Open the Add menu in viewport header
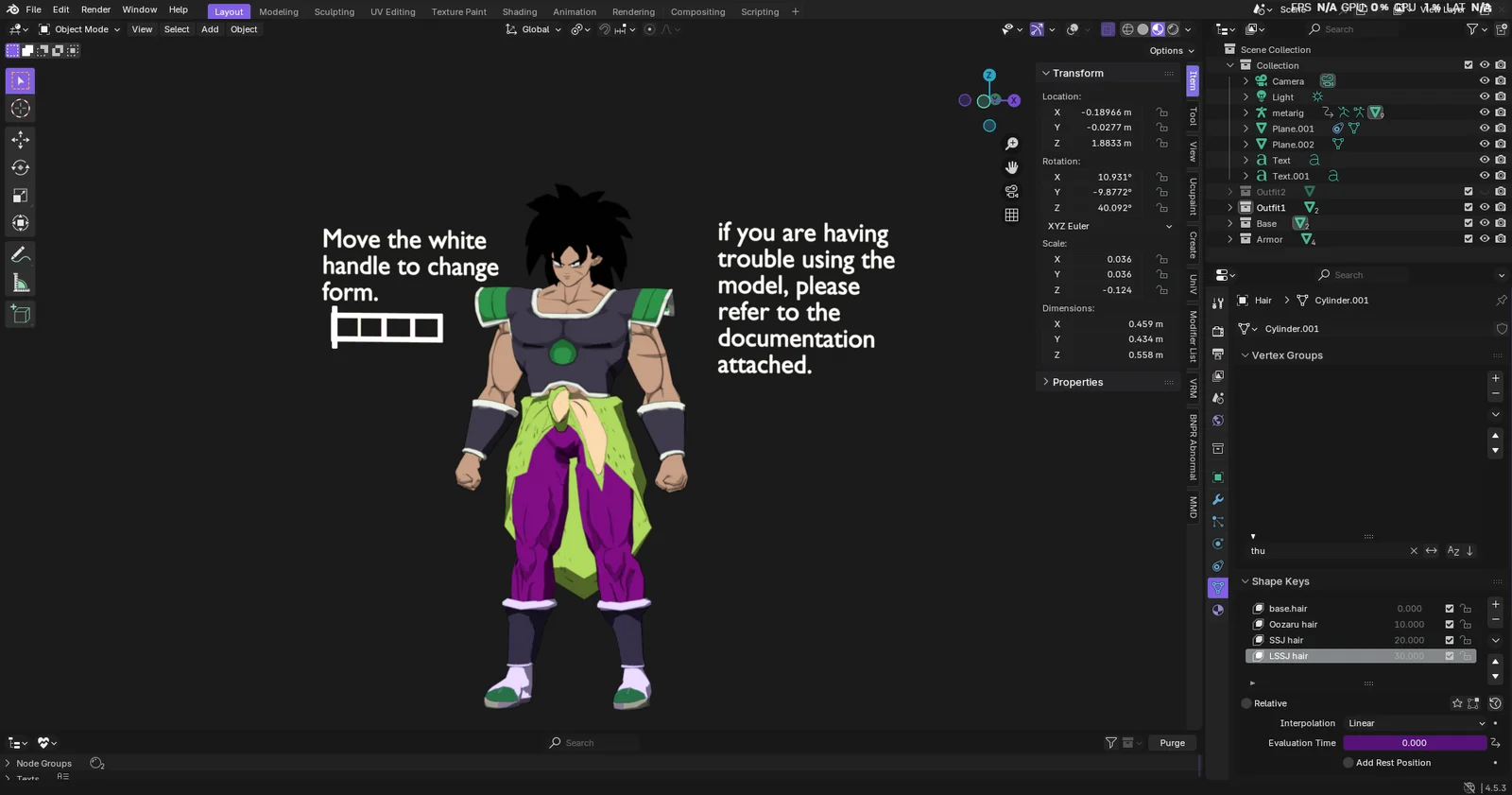This screenshot has width=1512, height=795. tap(210, 29)
